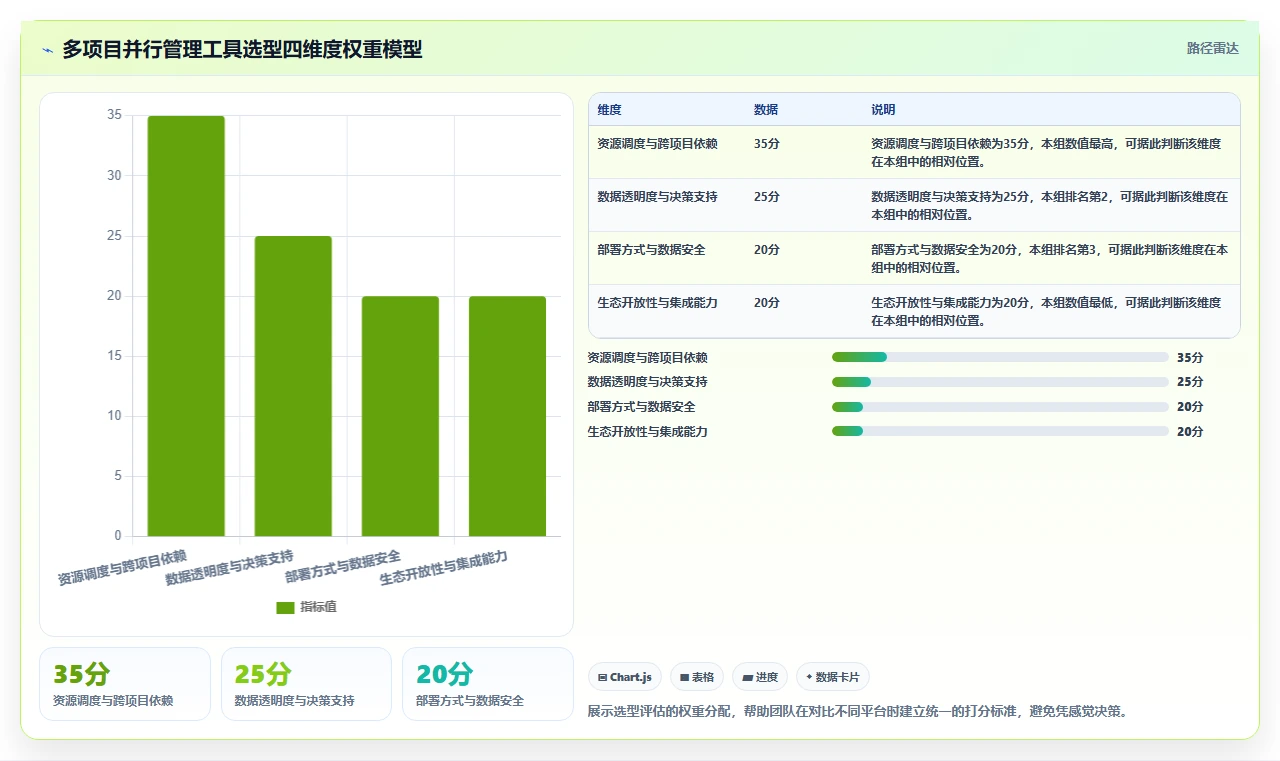
Task: Click the 进度 tag chip
Action: point(760,677)
